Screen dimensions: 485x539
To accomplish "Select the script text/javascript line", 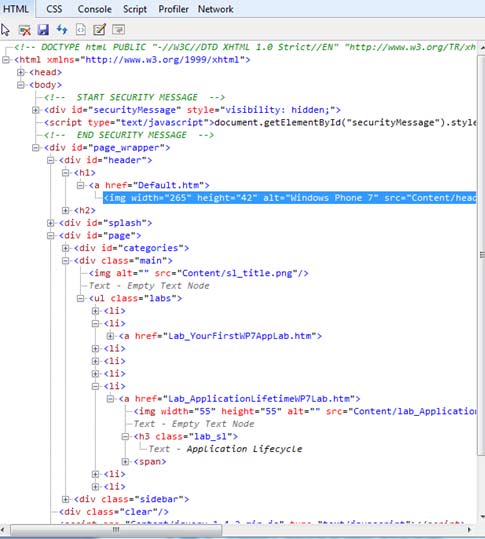I will tap(260, 122).
